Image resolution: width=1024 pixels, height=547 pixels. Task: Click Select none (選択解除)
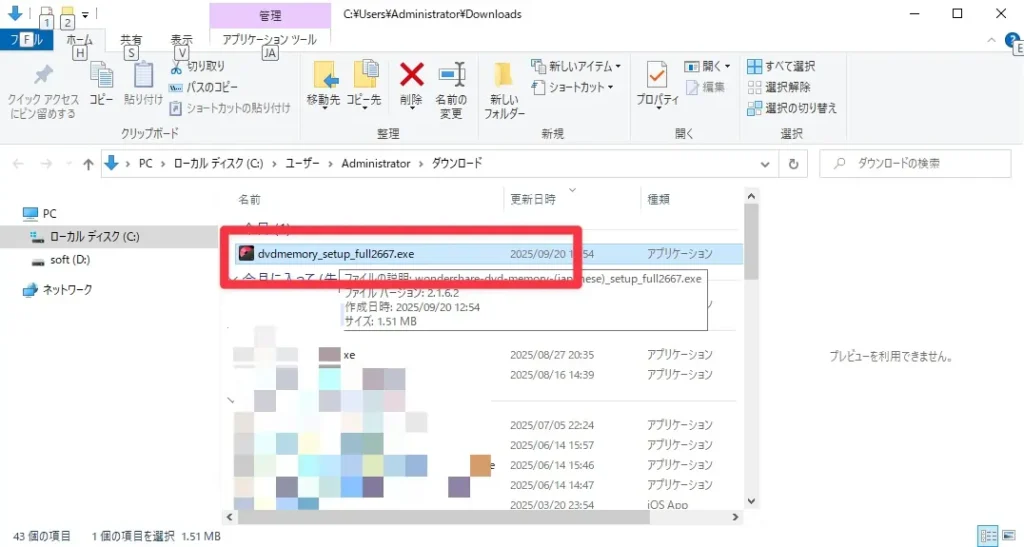779,87
